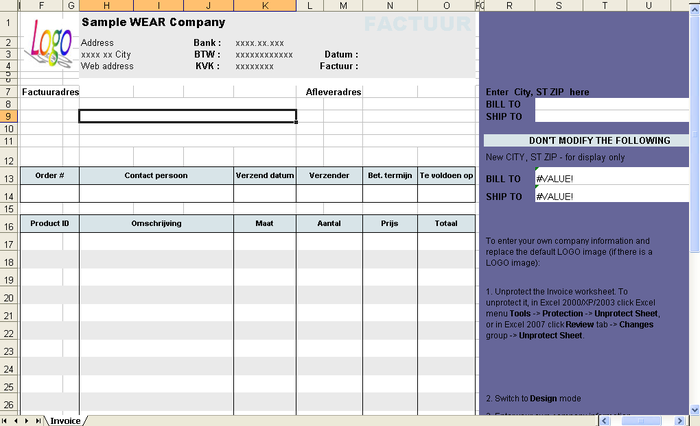Select row 9 header
This screenshot has width=700, height=426.
point(8,117)
